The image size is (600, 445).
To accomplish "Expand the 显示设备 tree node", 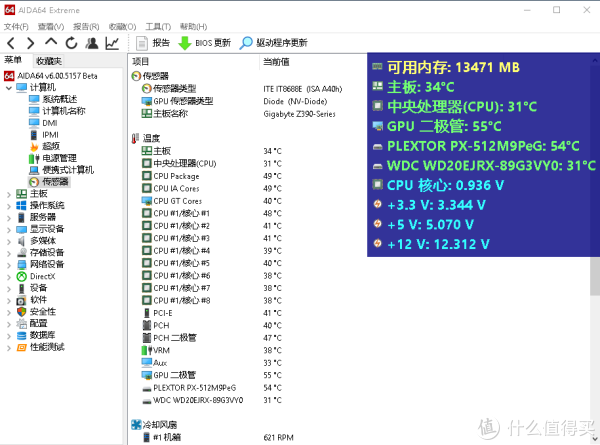I will tap(9, 230).
